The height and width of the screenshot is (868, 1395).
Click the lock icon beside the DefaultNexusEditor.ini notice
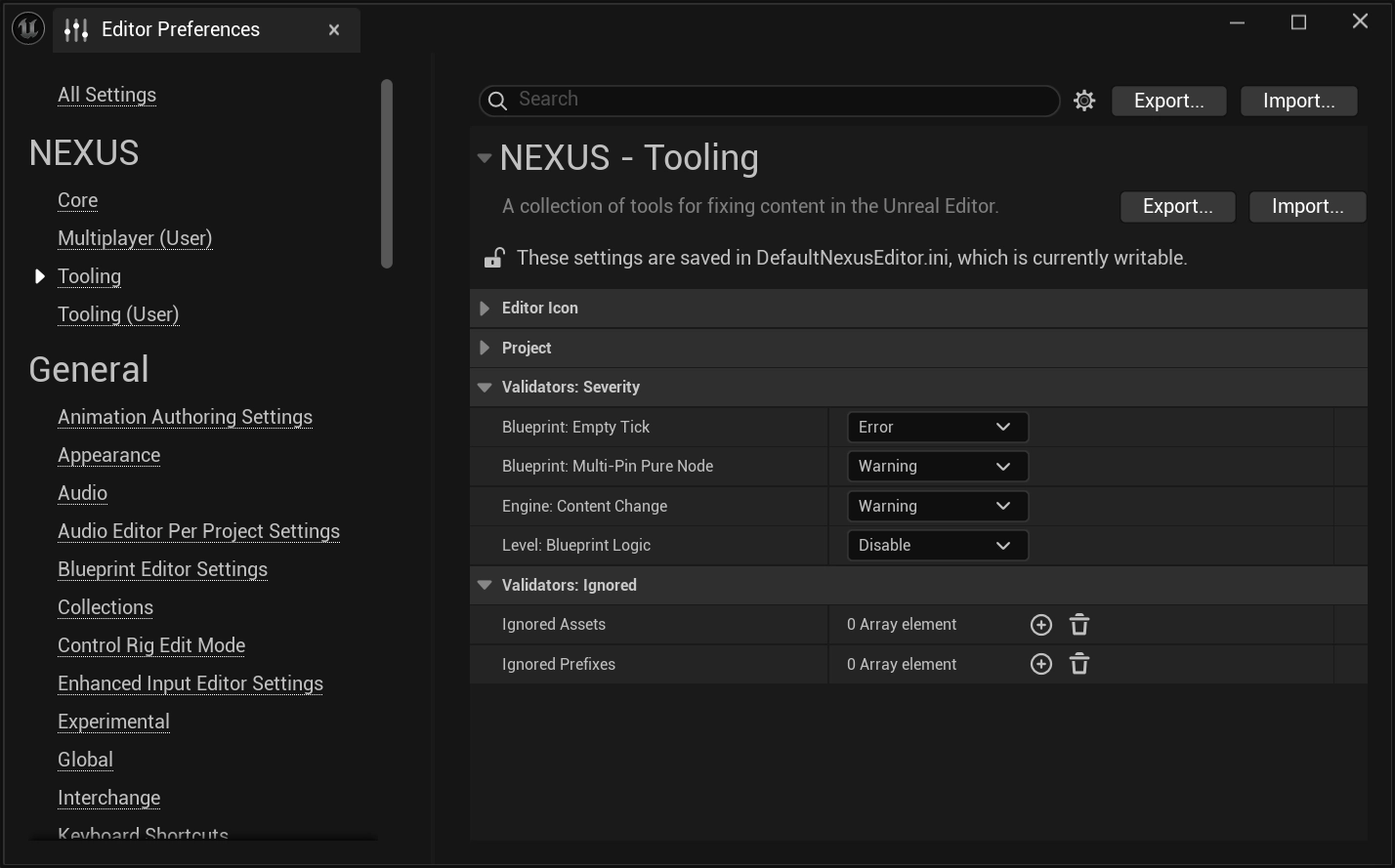coord(493,257)
